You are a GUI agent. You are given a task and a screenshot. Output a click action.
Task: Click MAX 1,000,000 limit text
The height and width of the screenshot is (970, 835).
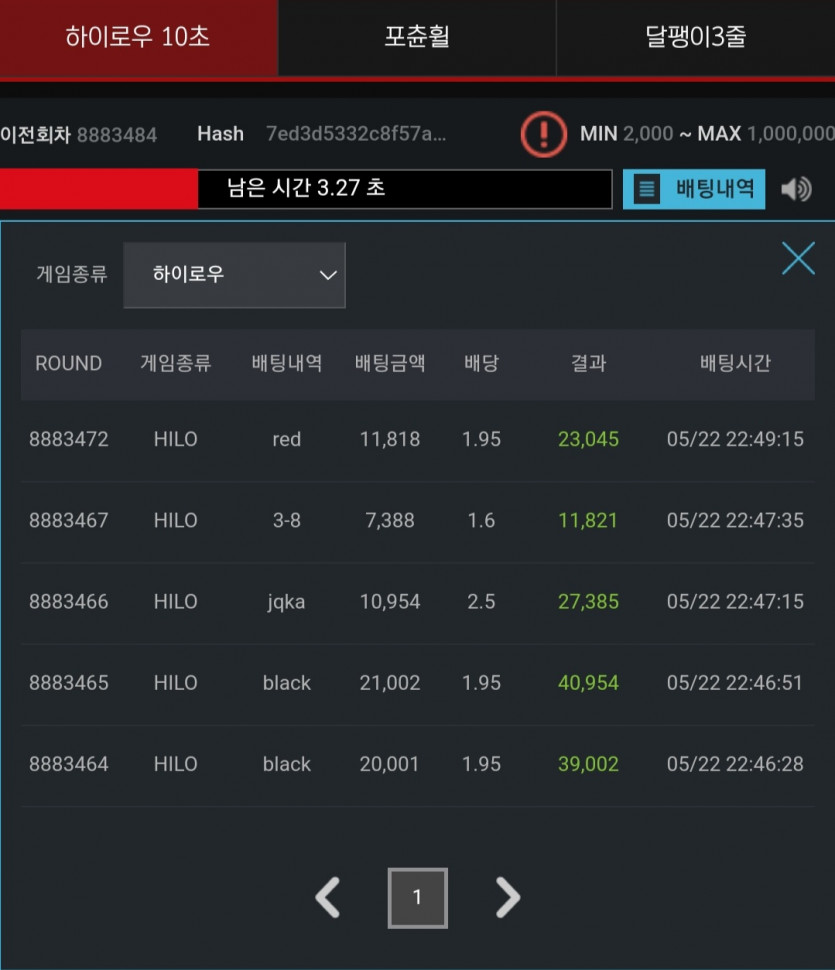pos(766,134)
